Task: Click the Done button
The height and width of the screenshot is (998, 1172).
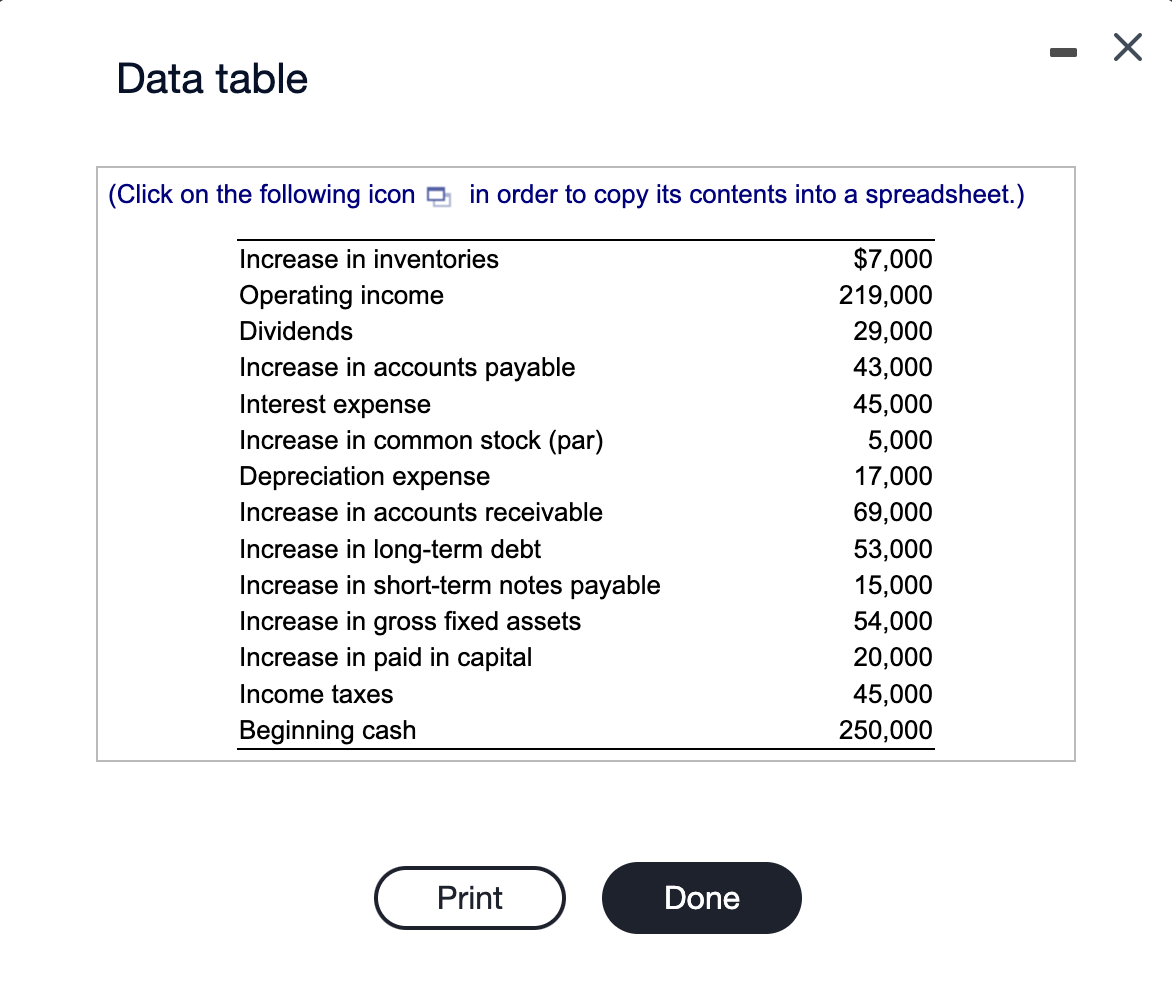Action: [701, 897]
